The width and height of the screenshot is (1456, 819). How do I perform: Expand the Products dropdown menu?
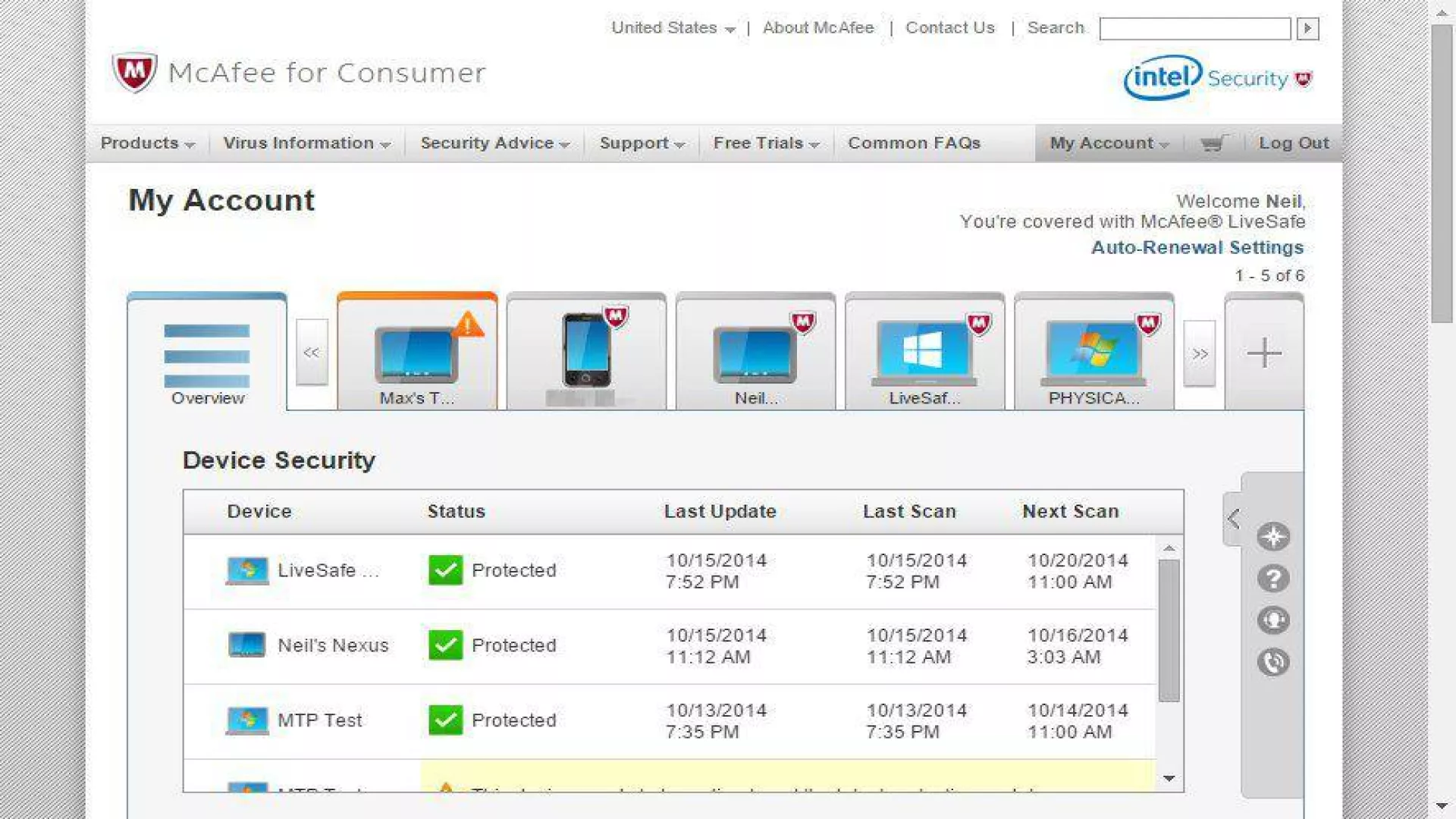[147, 143]
